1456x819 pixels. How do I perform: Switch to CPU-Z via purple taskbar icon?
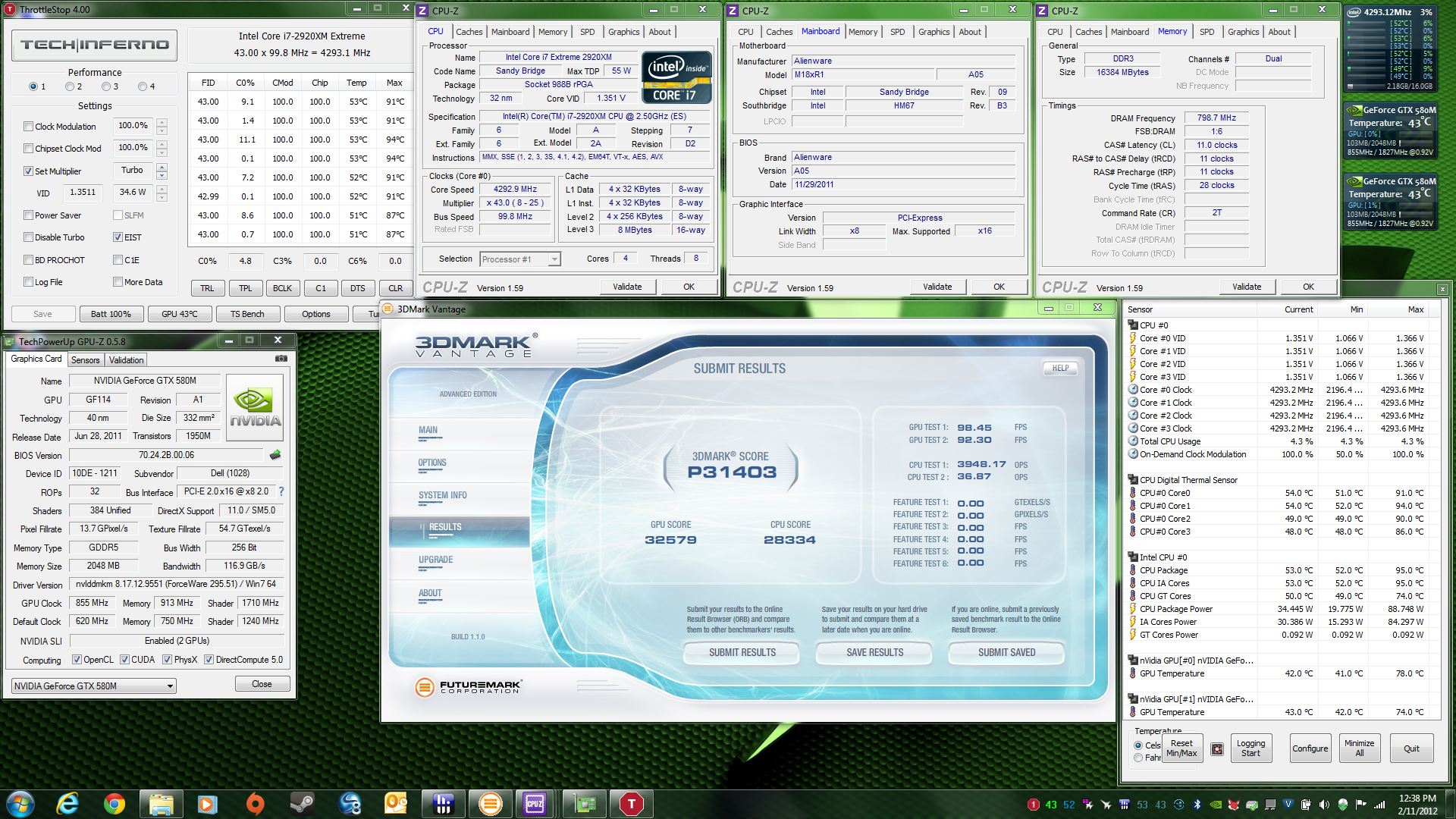[535, 804]
